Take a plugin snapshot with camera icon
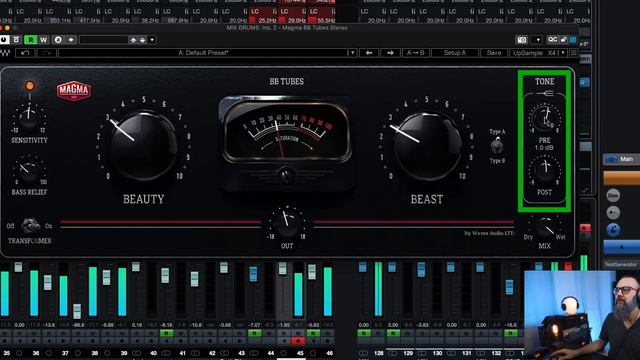The image size is (640, 360). (522, 40)
